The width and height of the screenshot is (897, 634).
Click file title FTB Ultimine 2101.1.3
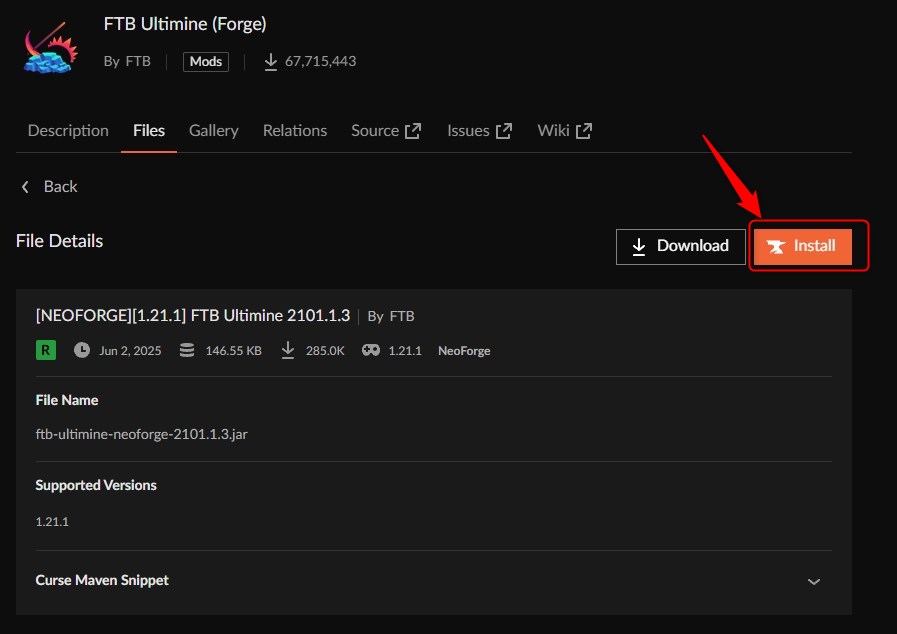(x=193, y=316)
